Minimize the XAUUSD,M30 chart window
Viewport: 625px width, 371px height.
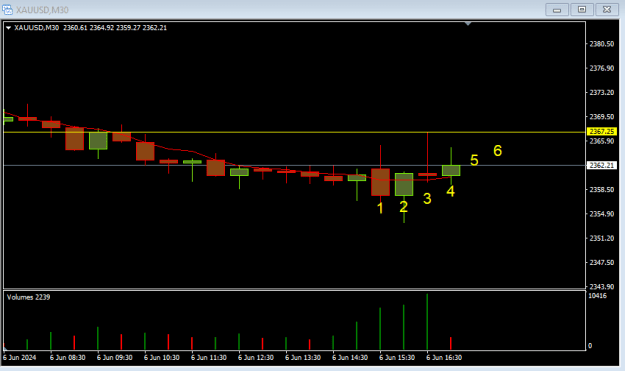click(557, 10)
